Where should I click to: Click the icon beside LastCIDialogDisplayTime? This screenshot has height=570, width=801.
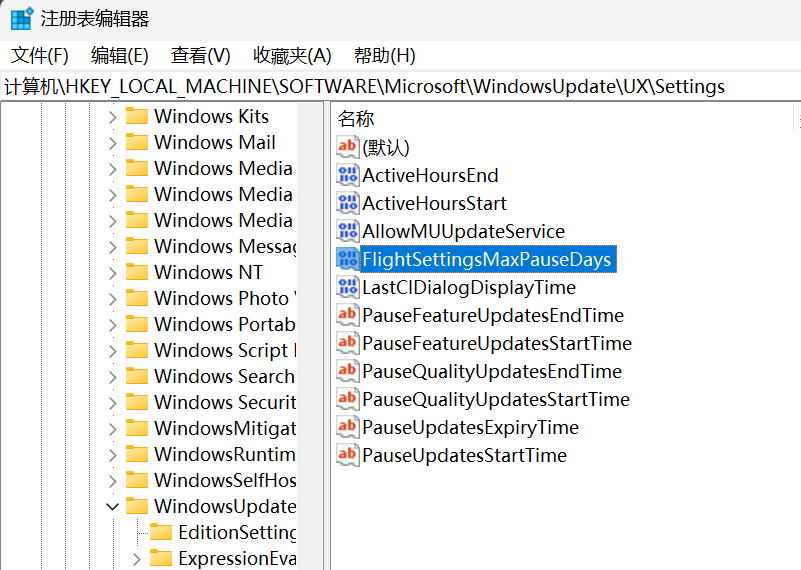(x=347, y=287)
